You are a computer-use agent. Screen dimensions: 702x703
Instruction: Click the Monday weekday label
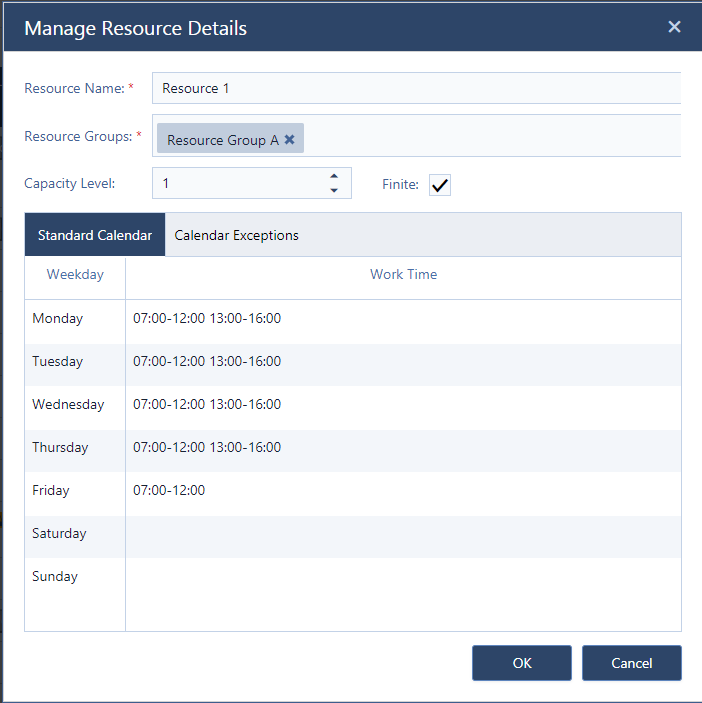[x=58, y=318]
